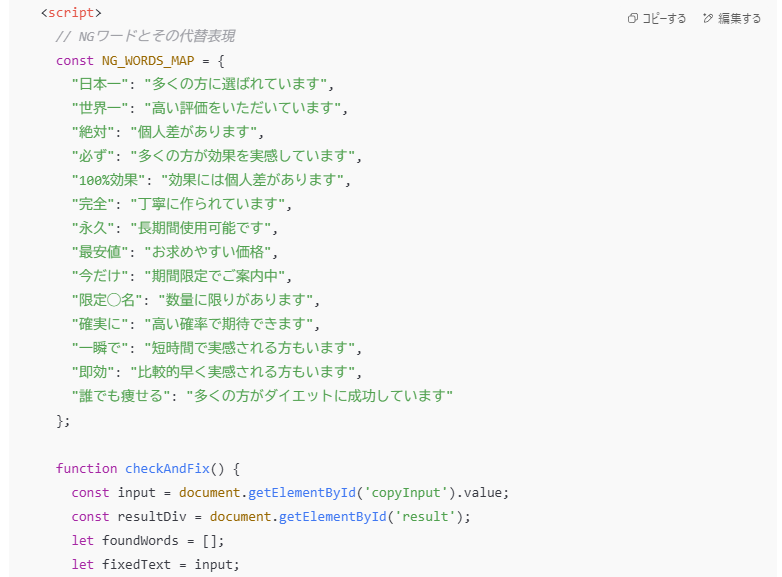
Task: Click the foundWords variable name
Action: point(140,540)
